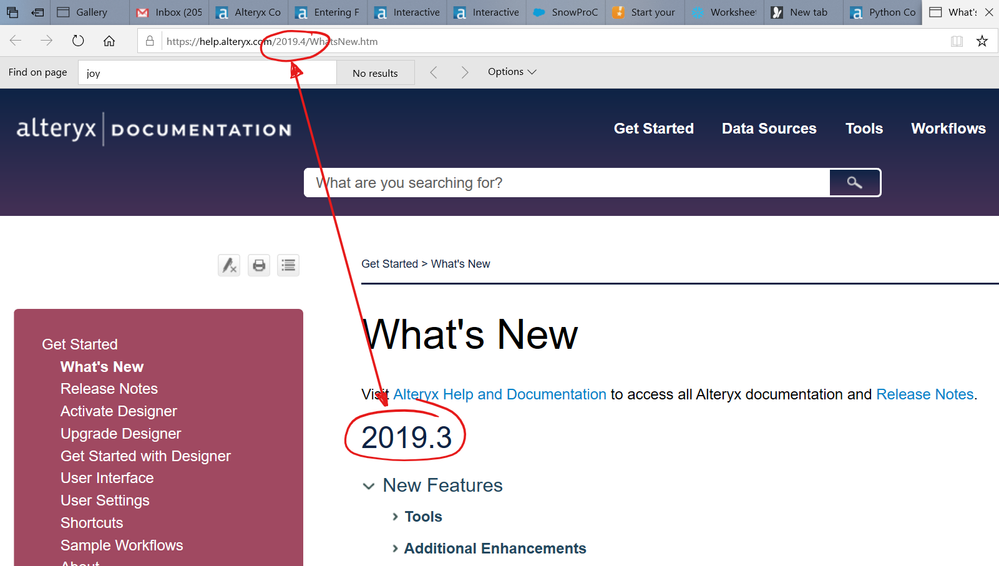Switch to the New tab tab
999x566 pixels.
(x=803, y=12)
